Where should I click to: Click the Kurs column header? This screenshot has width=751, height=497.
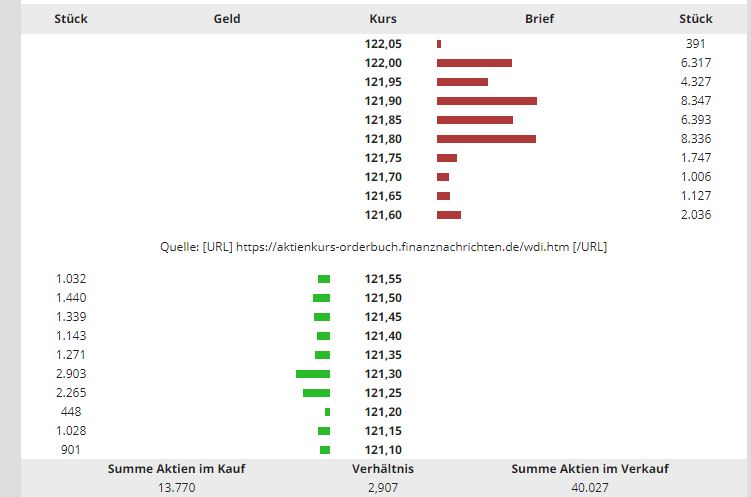click(x=383, y=18)
